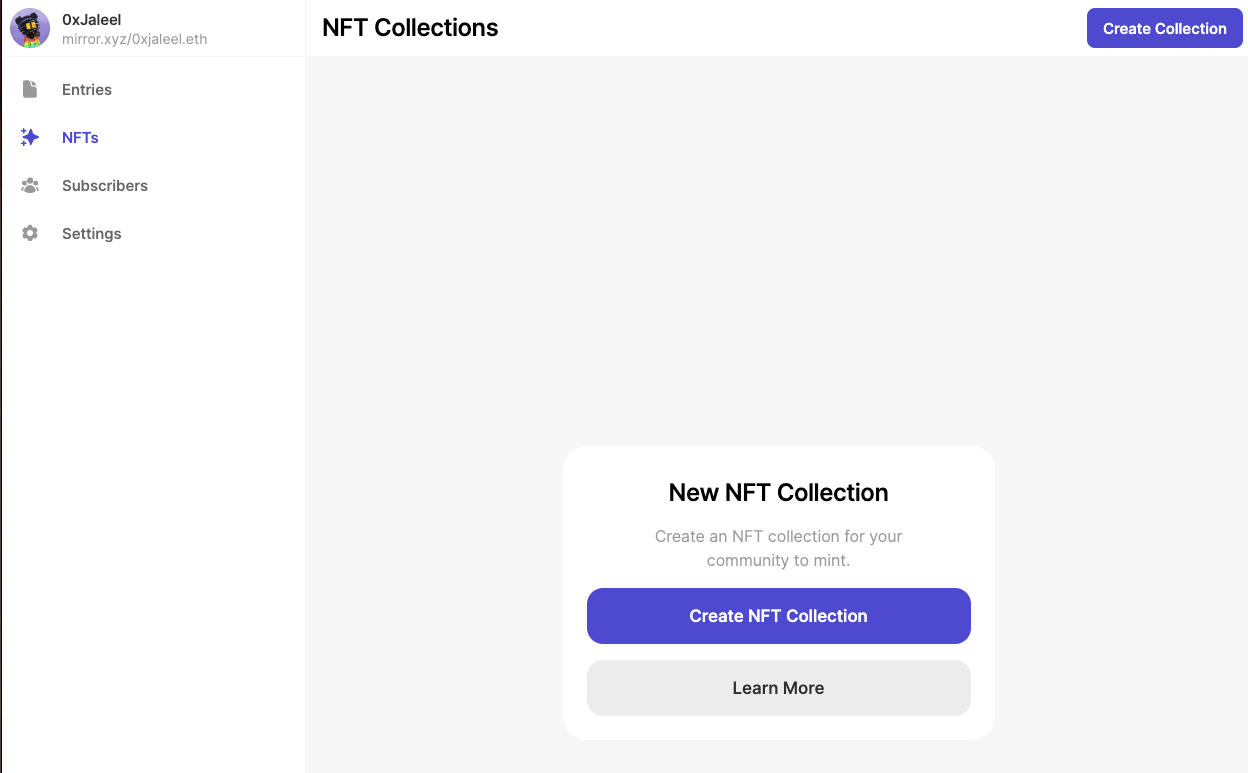This screenshot has height=773, width=1248.
Task: Click the blank gray area above the card
Action: click(x=778, y=250)
